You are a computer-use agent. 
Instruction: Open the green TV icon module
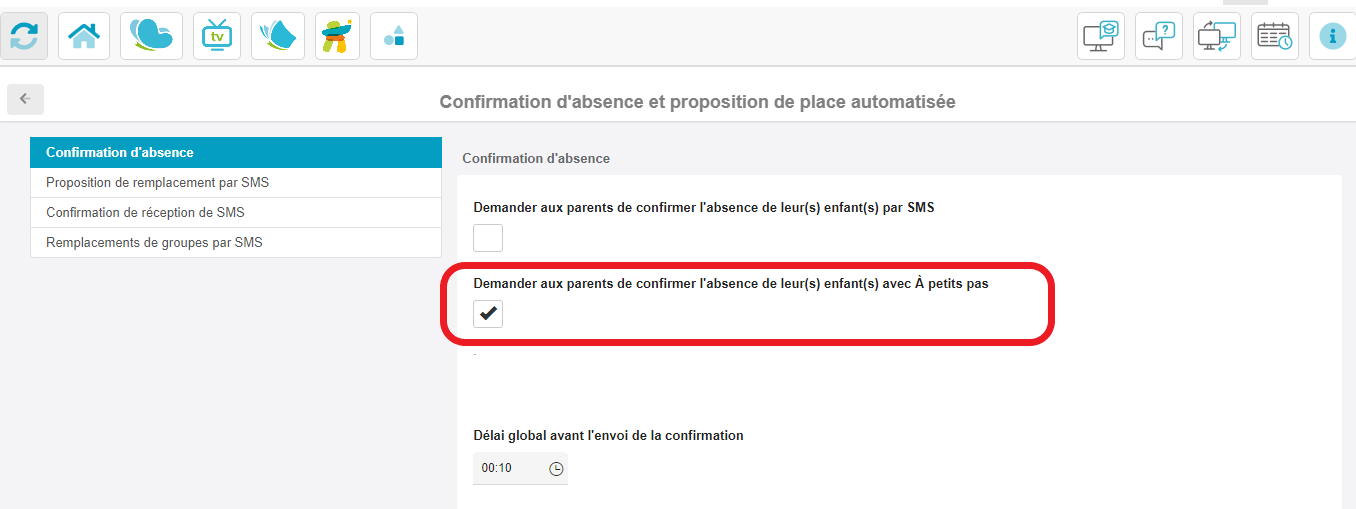click(x=216, y=36)
